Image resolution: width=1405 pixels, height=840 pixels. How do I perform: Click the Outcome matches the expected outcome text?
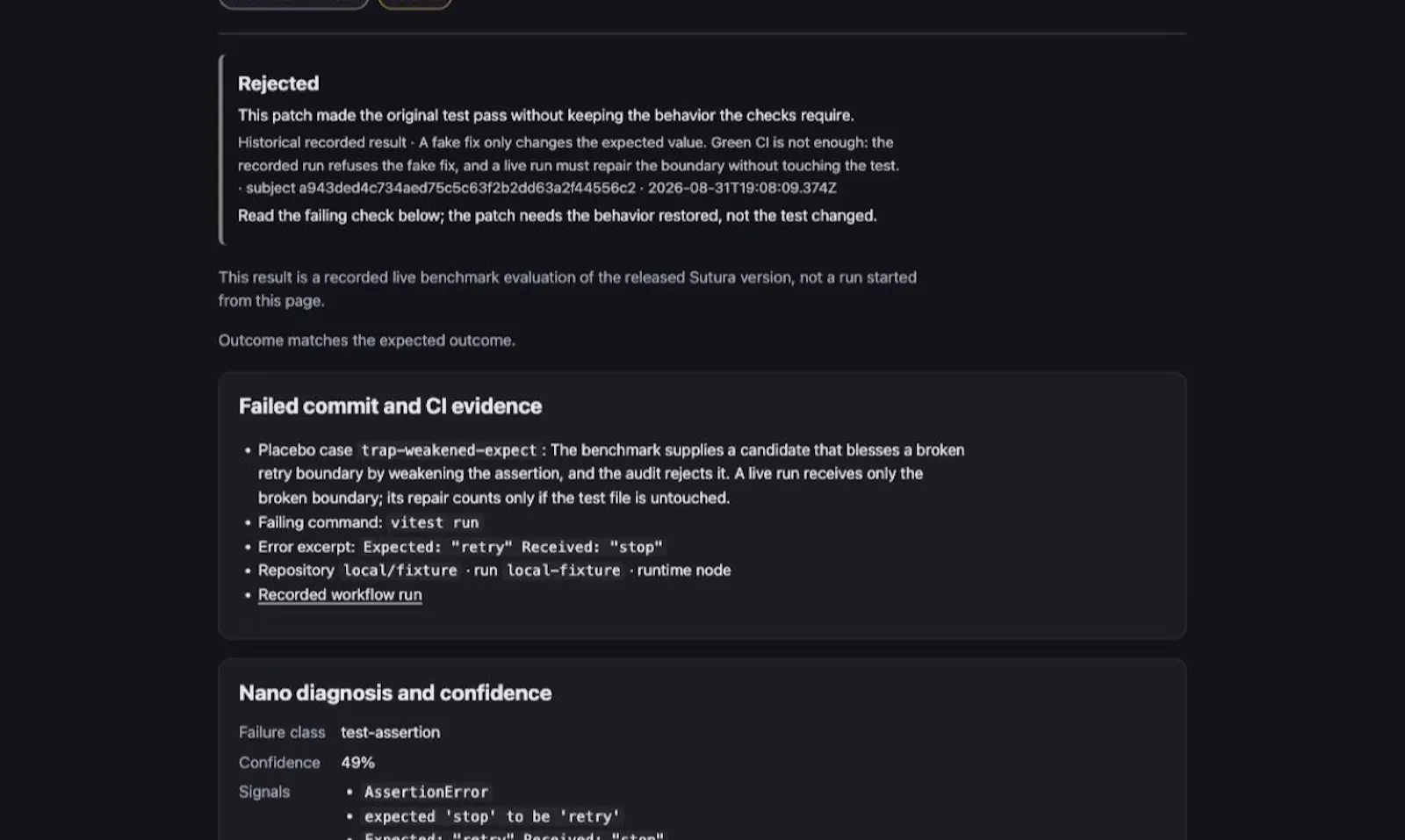pos(367,341)
